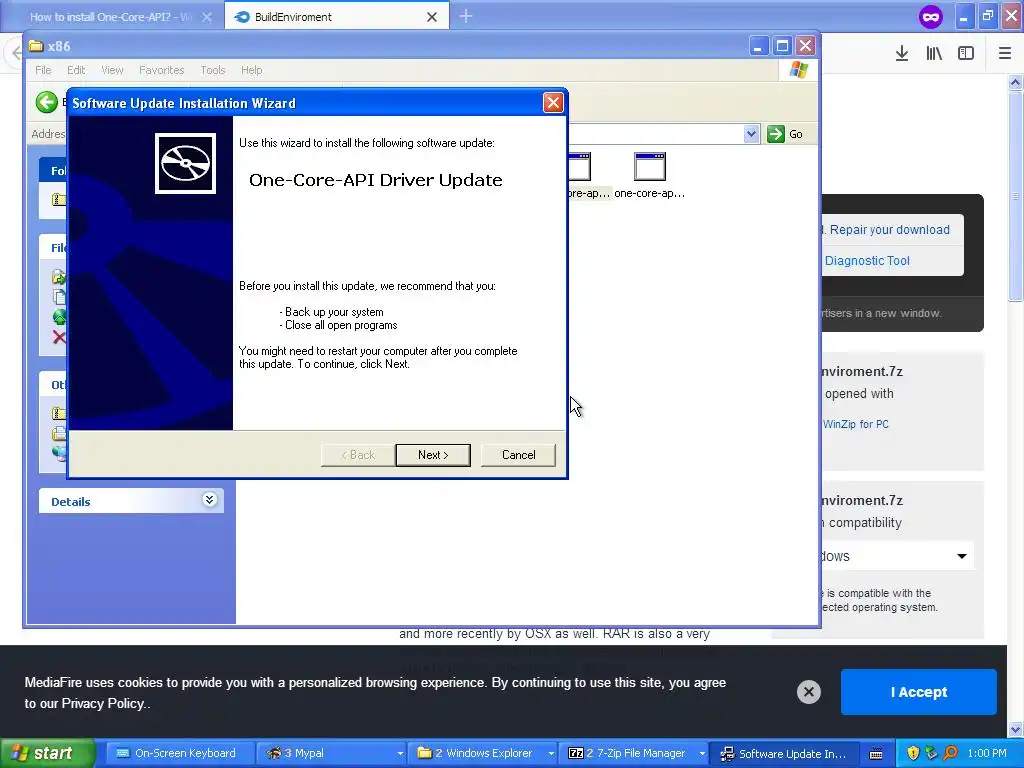Close the BuildEnviroment browser tab

(x=432, y=17)
